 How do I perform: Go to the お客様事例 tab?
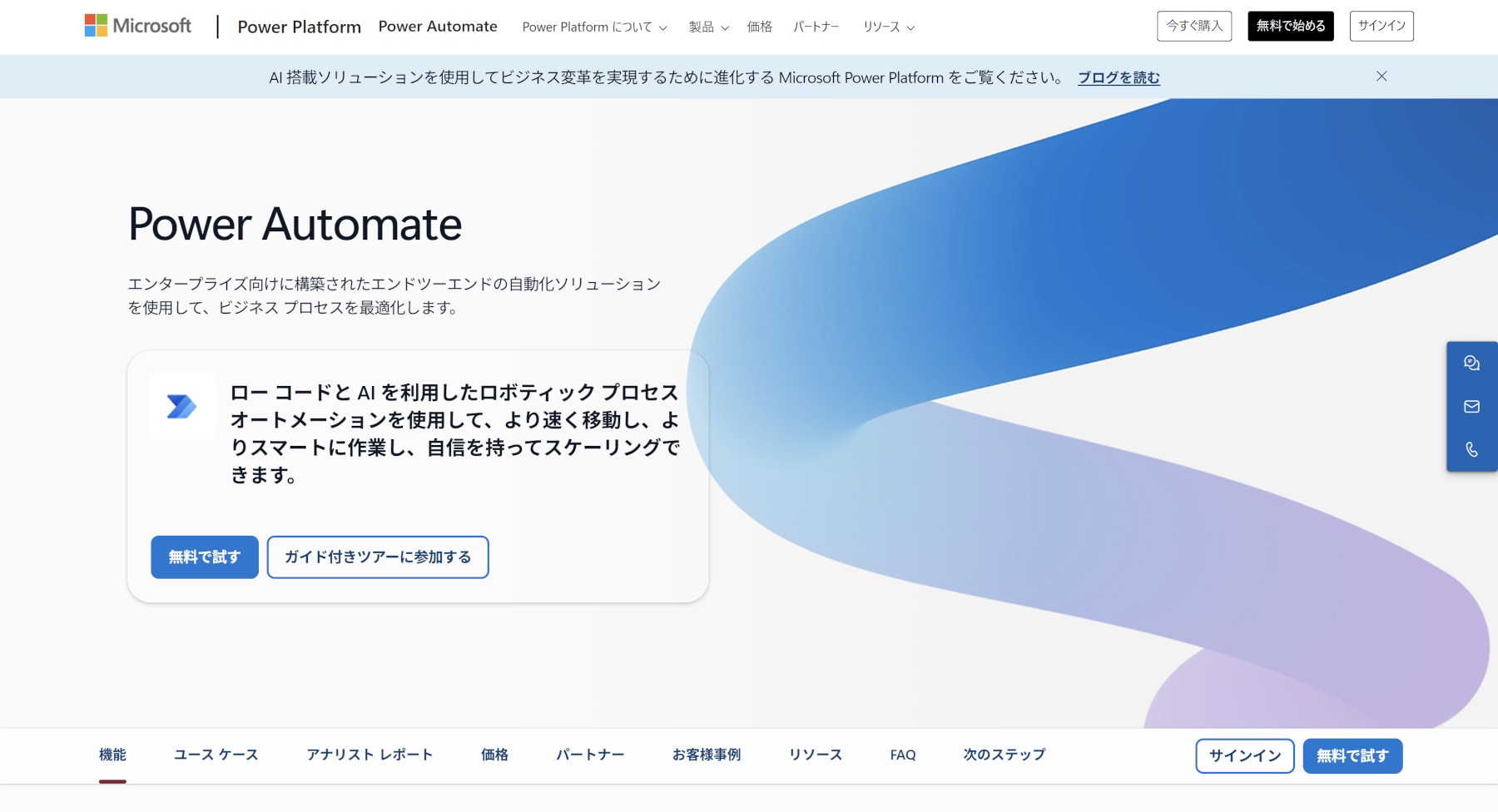point(706,755)
